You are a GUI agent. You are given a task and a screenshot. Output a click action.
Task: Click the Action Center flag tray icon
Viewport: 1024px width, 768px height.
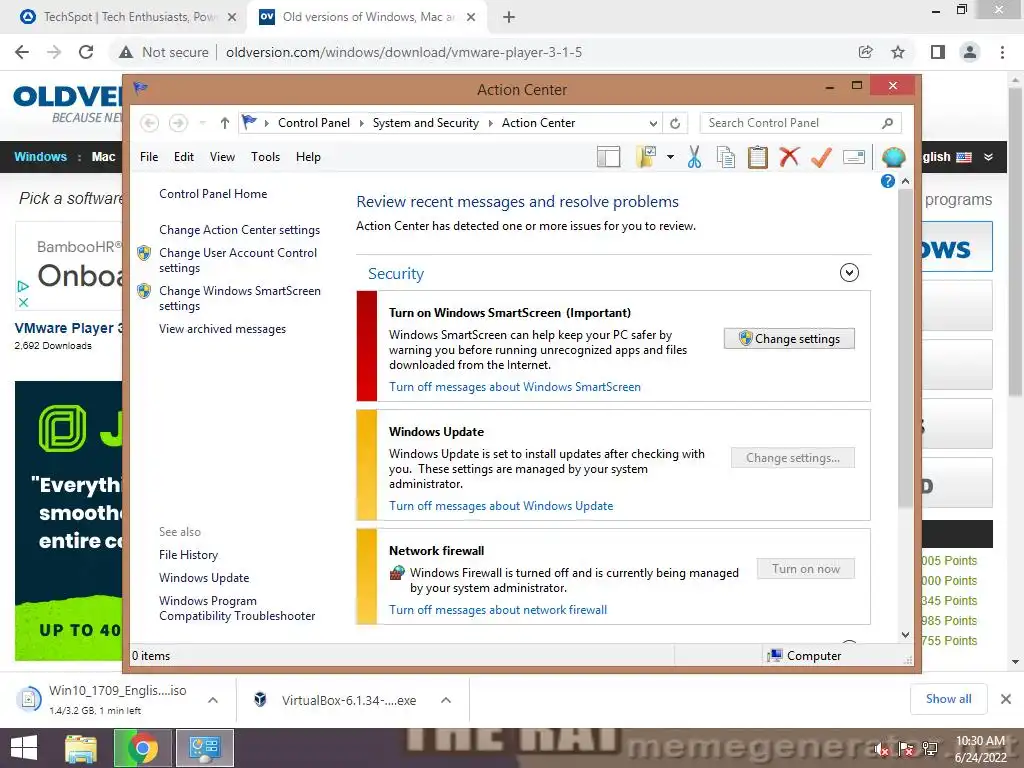(x=906, y=750)
